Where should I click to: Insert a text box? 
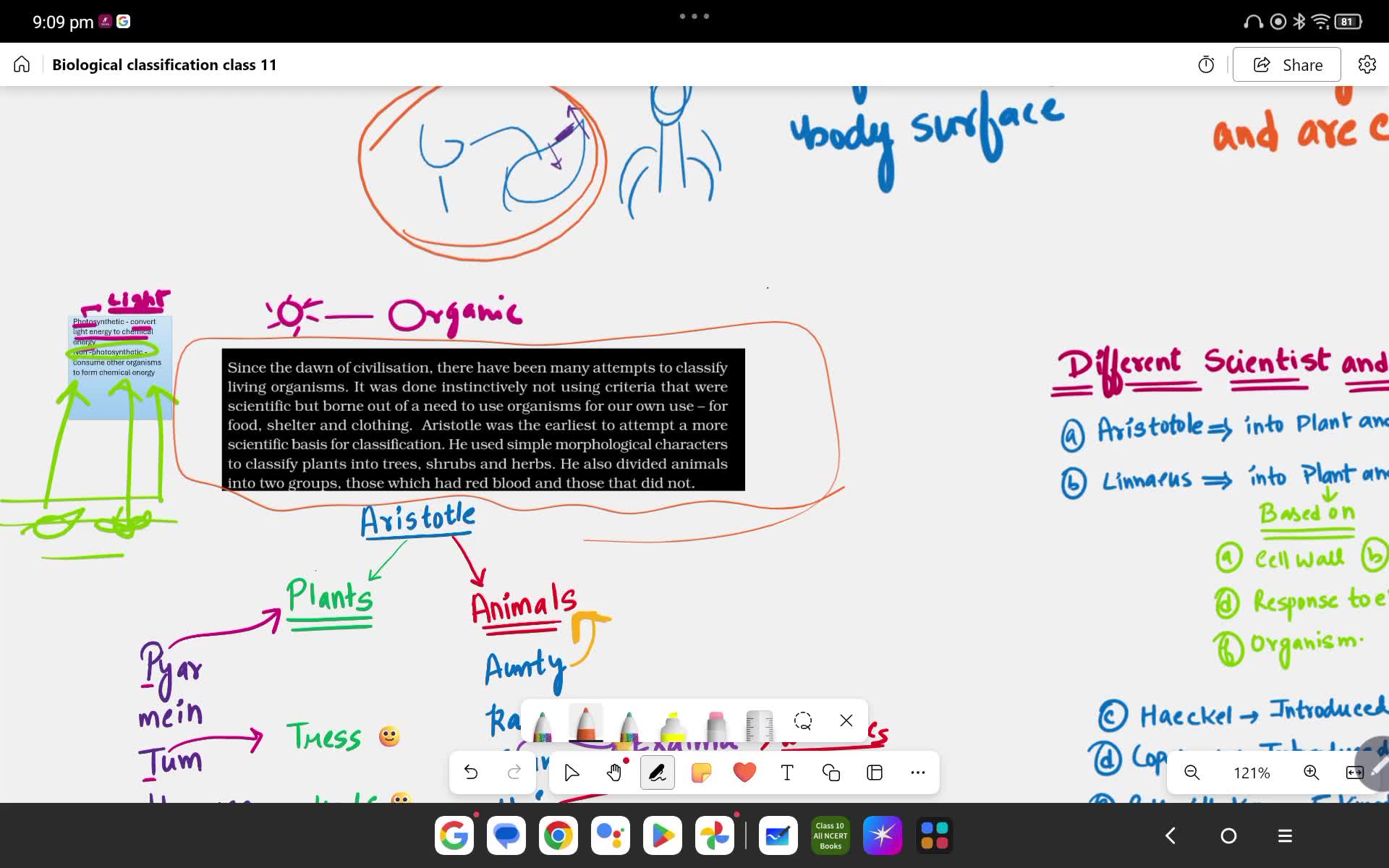coord(788,773)
